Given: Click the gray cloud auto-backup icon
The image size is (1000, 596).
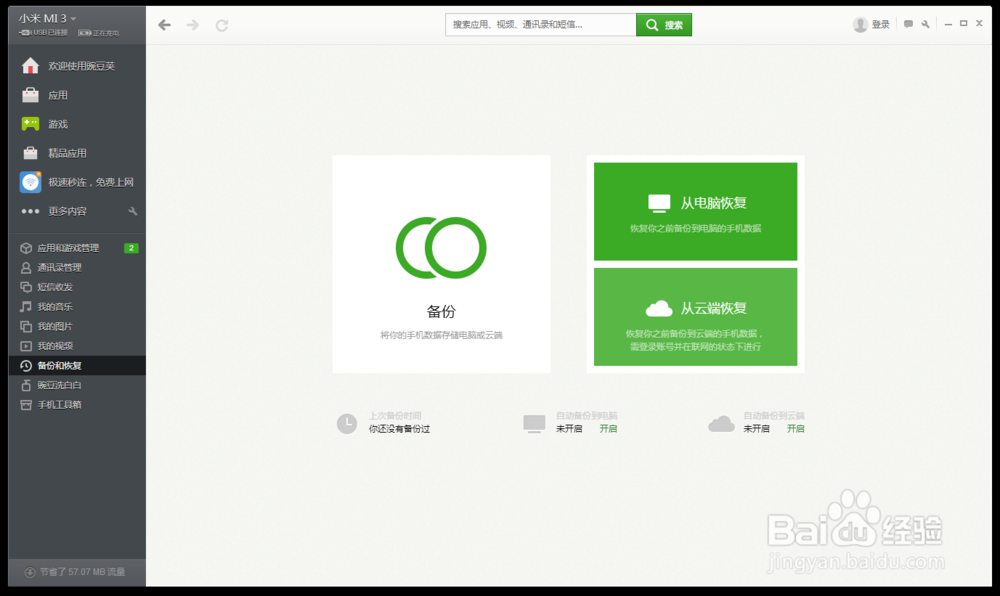Looking at the screenshot, I should tap(721, 423).
